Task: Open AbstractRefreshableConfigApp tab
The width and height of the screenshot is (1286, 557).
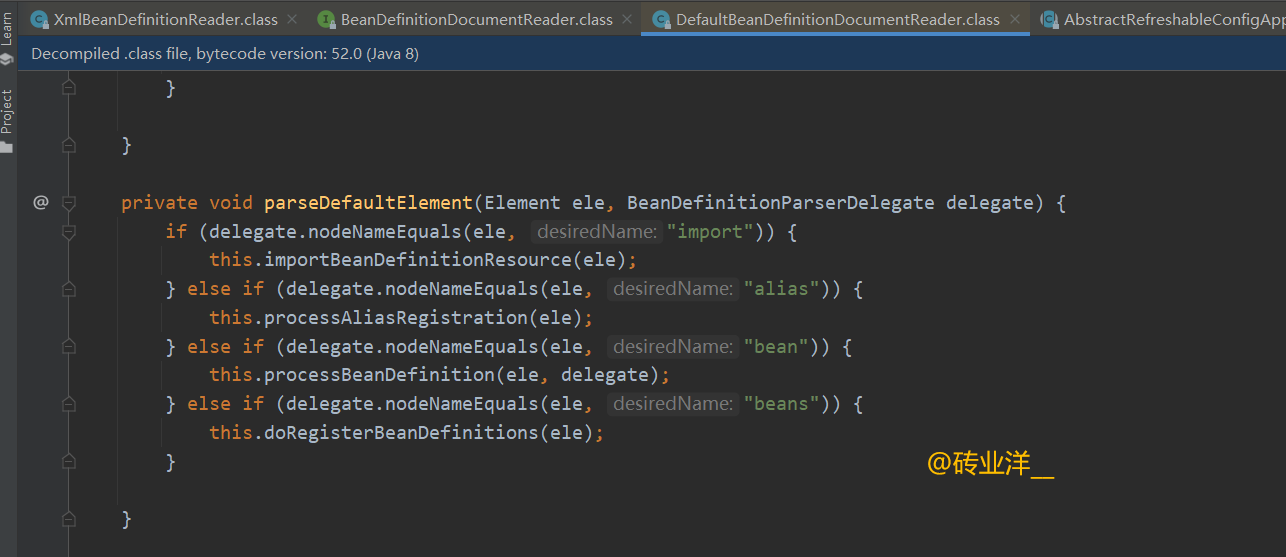Action: pos(1174,19)
